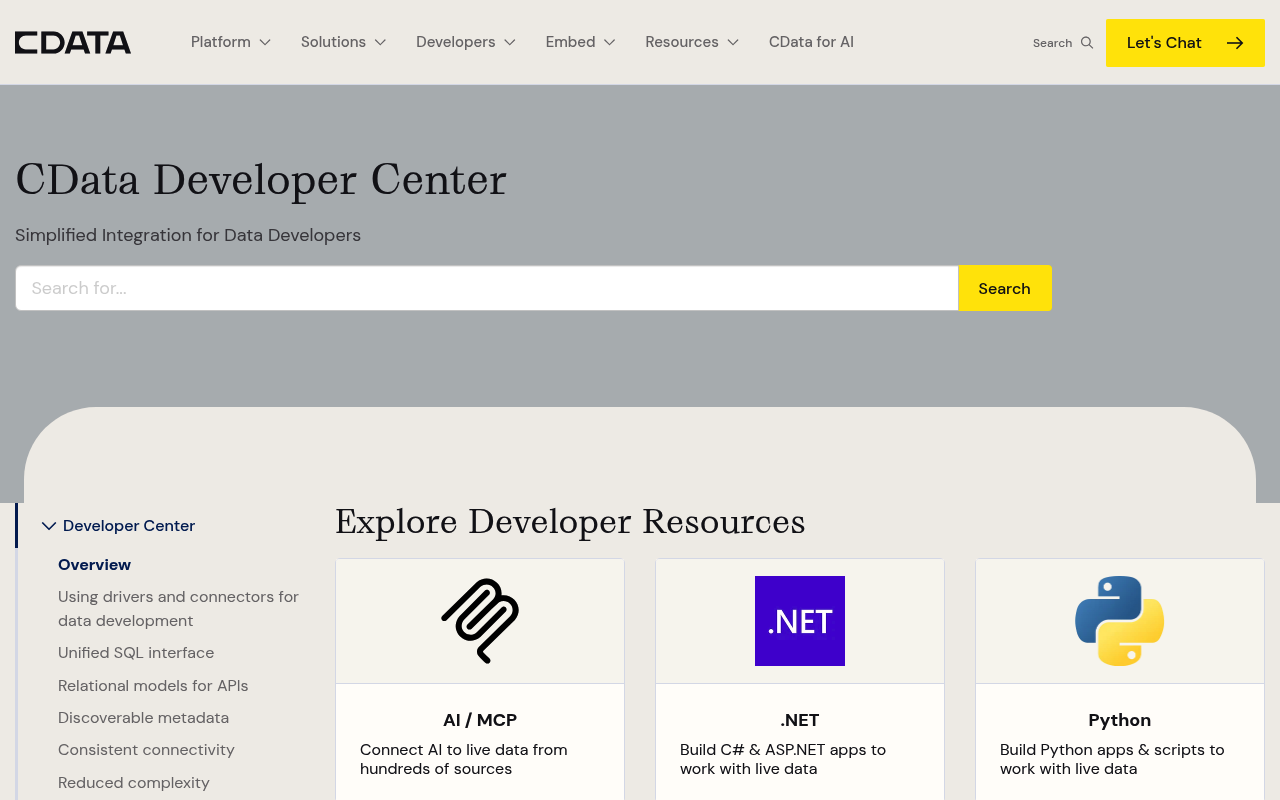Image resolution: width=1280 pixels, height=800 pixels.
Task: Click the .NET purple logo
Action: [800, 621]
